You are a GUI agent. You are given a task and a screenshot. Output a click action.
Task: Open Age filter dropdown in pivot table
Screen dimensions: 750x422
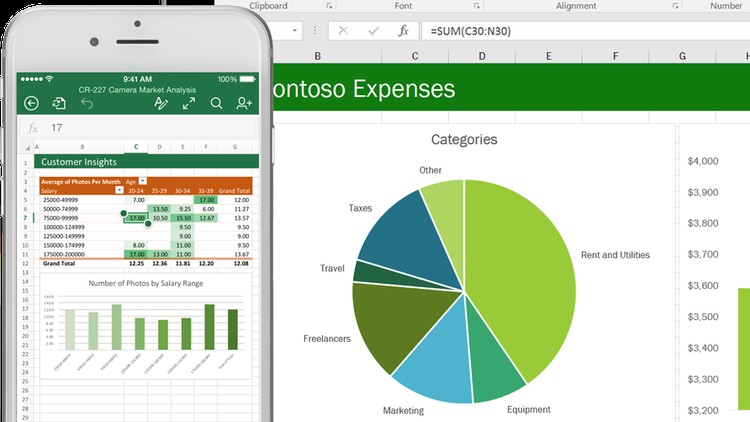(143, 181)
